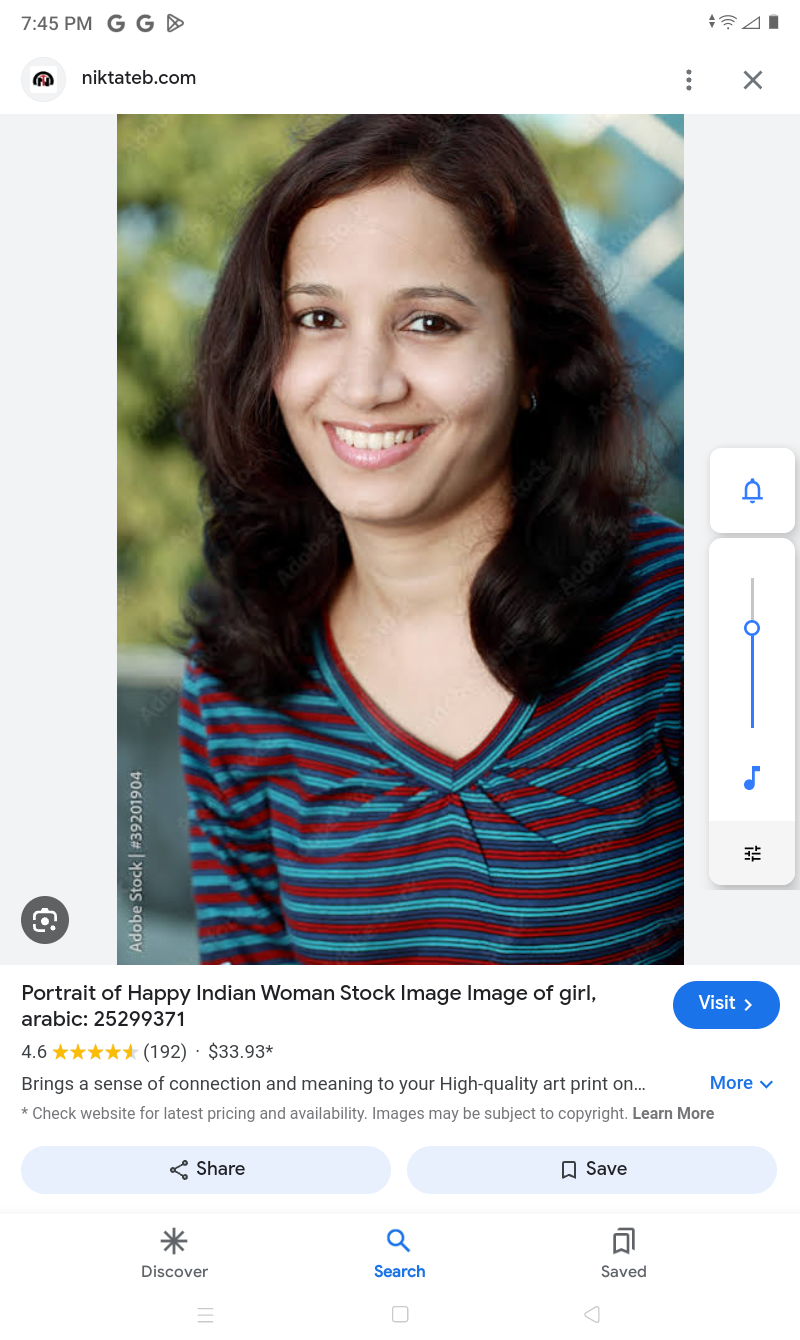Tap the bell ringer mode icon
Viewport: 800px width, 1340px height.
pos(752,491)
